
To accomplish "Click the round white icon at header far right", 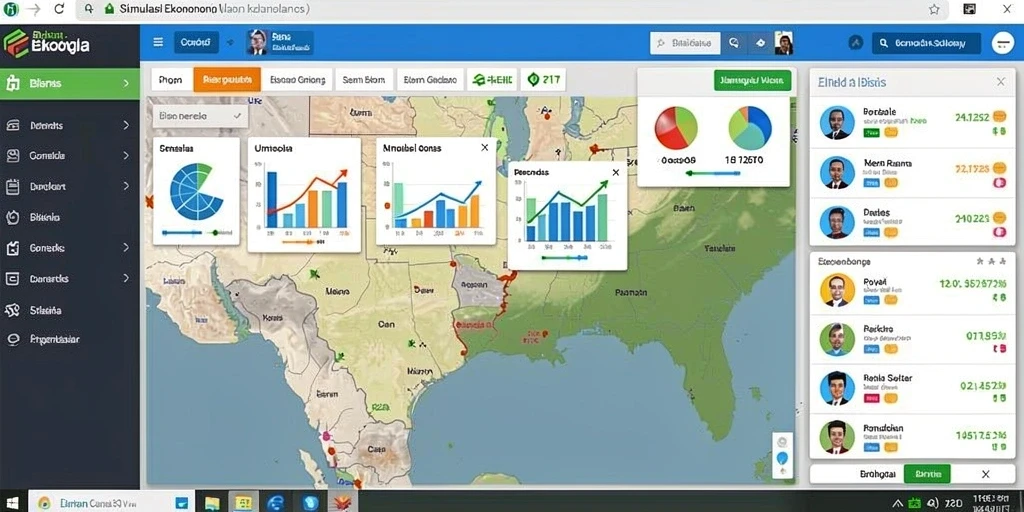I will tap(1002, 43).
